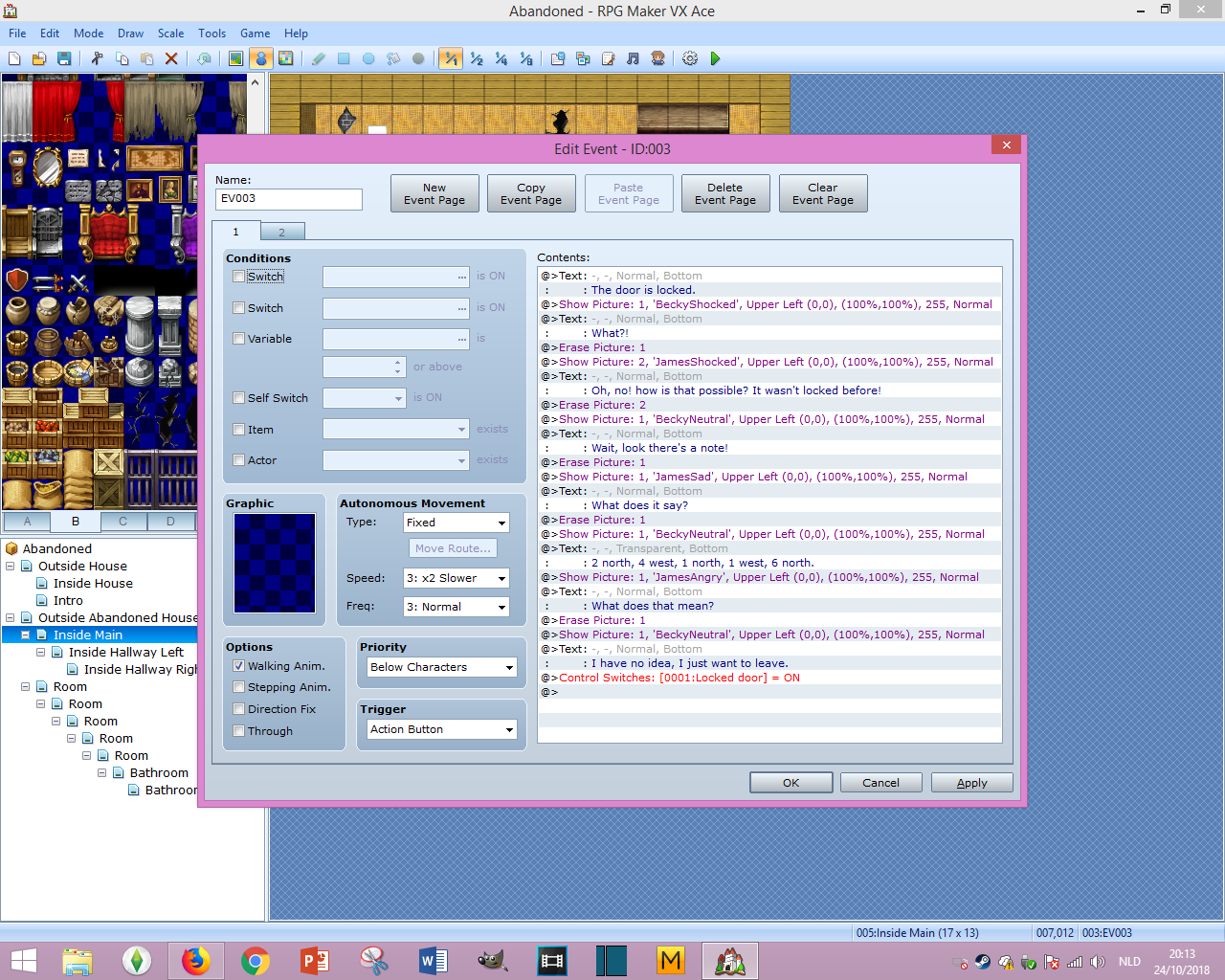Tick the first Switch condition checkbox
This screenshot has height=980, width=1225.
point(239,277)
